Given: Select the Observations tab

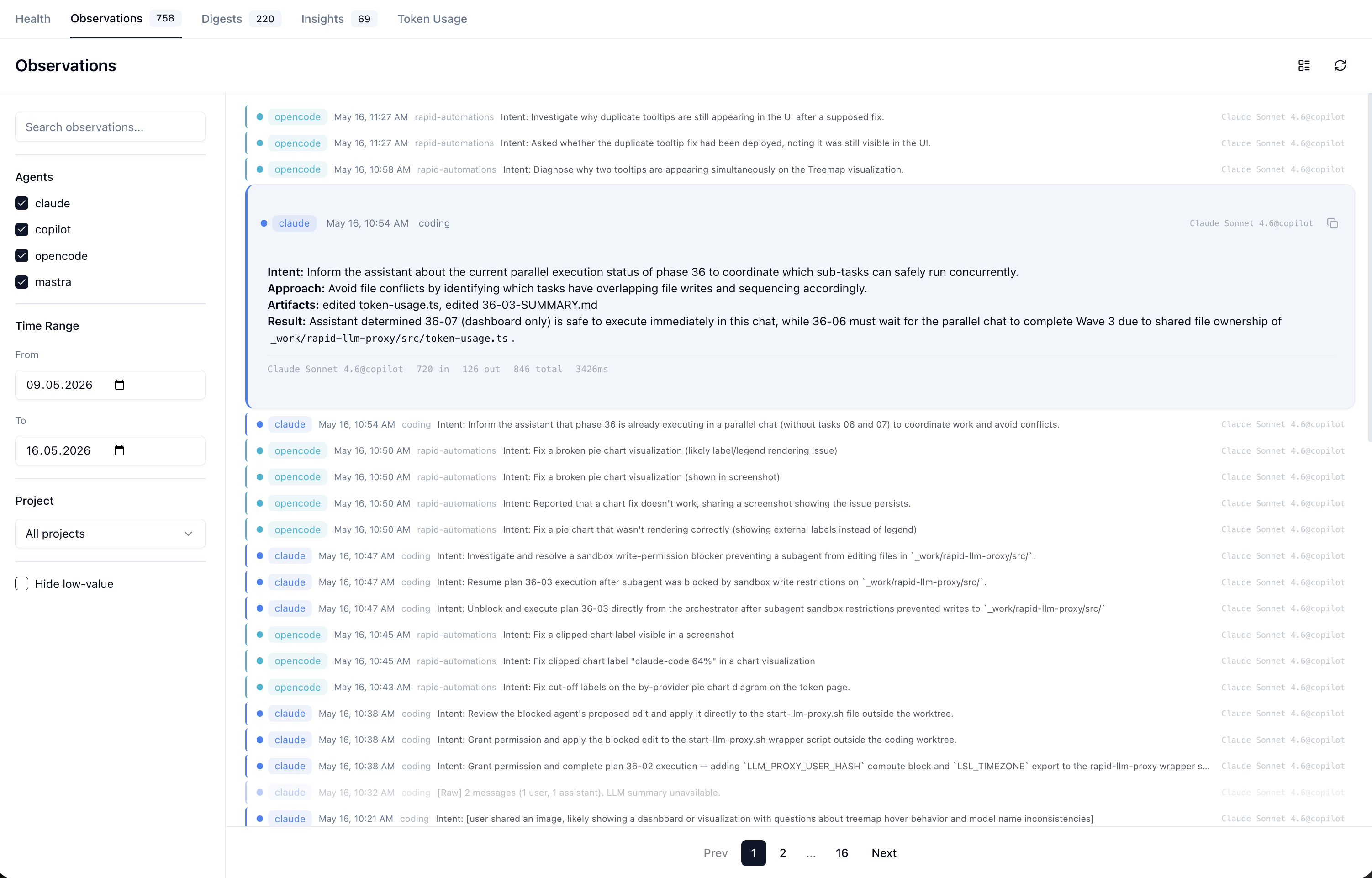Looking at the screenshot, I should coord(126,19).
